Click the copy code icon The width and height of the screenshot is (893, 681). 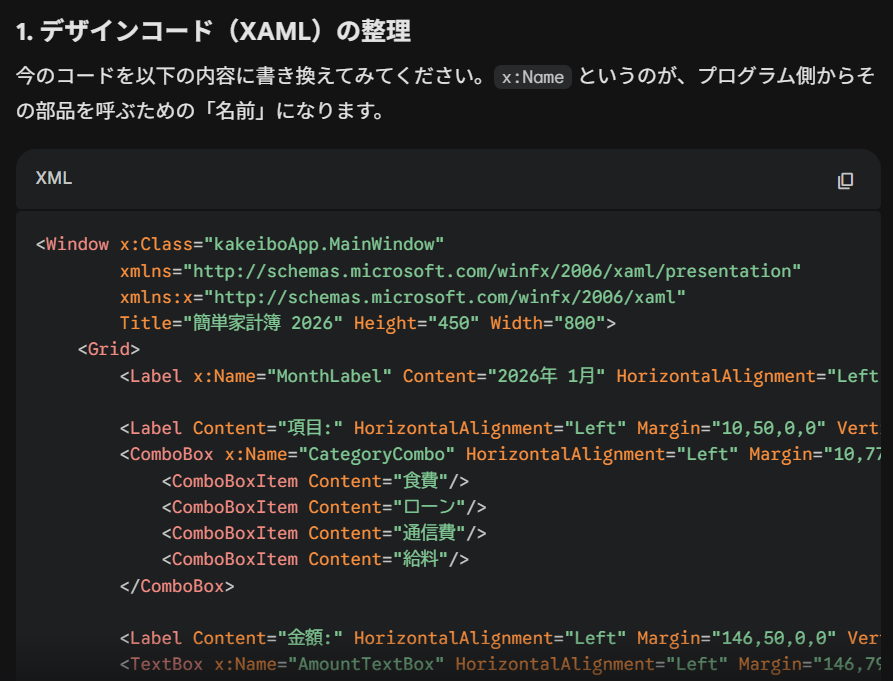click(845, 180)
